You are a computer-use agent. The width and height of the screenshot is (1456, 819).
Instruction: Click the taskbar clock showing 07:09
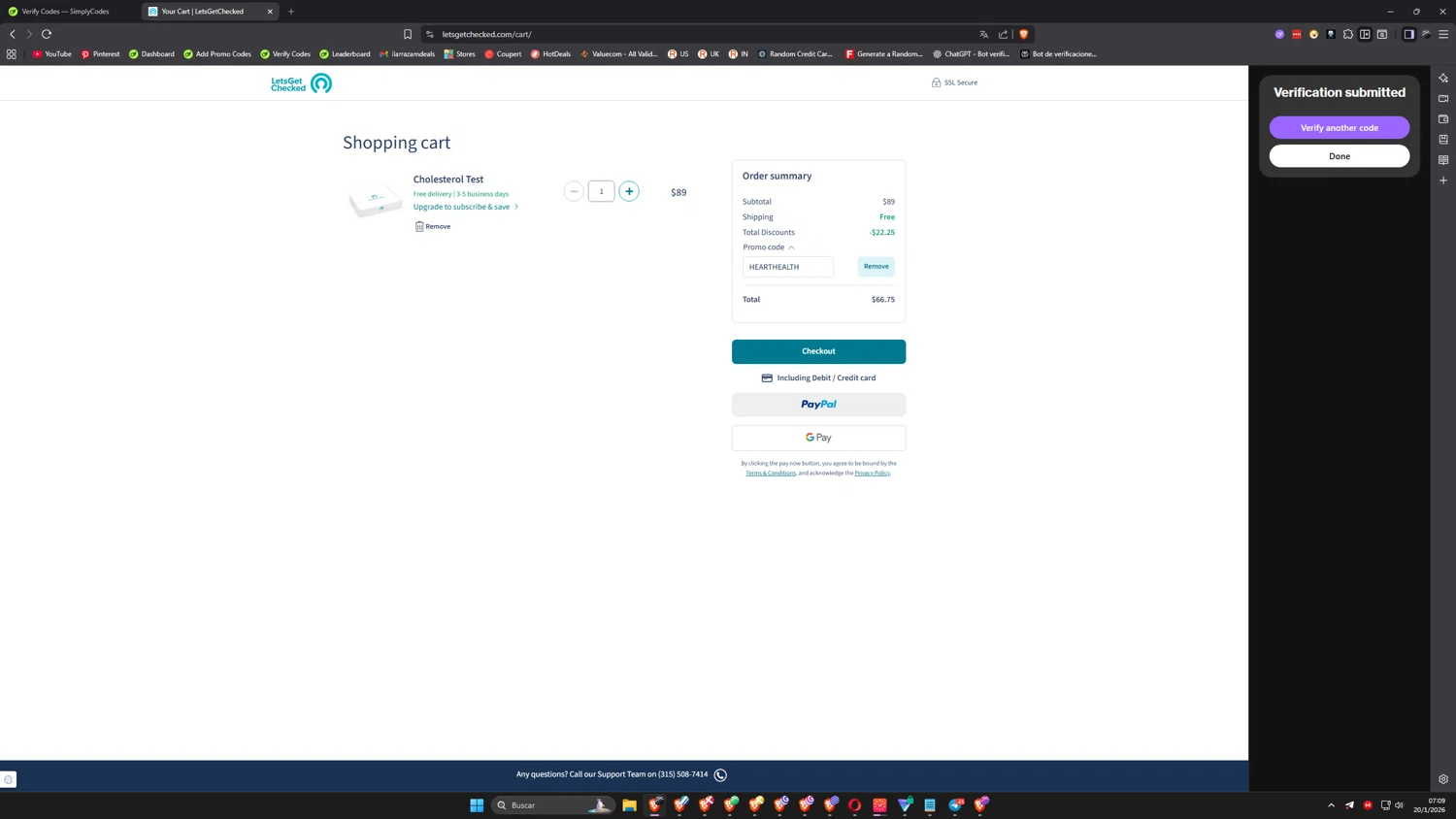[x=1429, y=805]
